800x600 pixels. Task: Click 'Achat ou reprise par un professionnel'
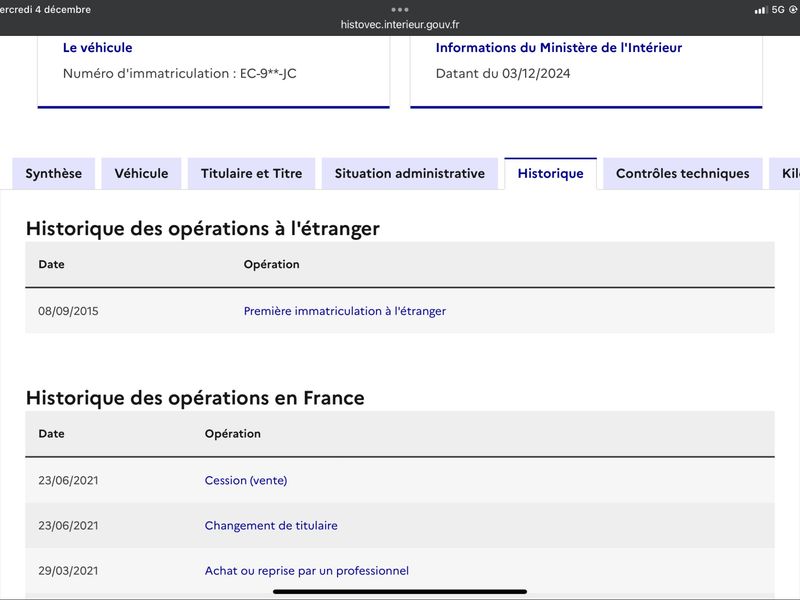pyautogui.click(x=307, y=570)
